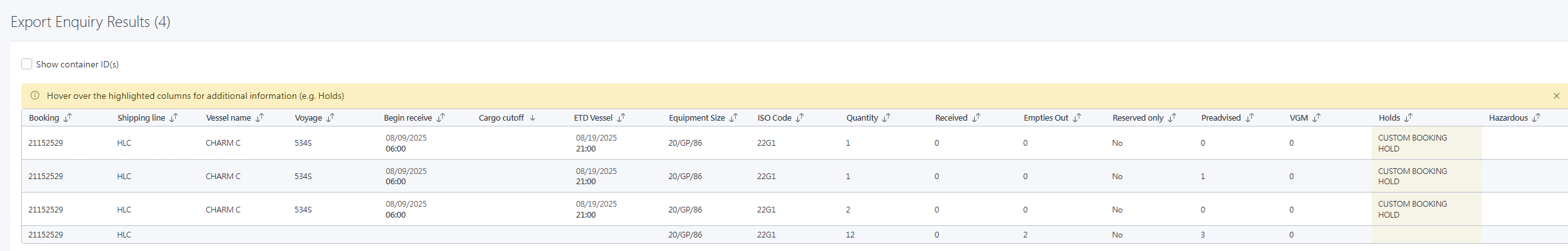Dismiss the yellow hover hint banner
Screen dimensions: 1568x251
[x=1556, y=96]
